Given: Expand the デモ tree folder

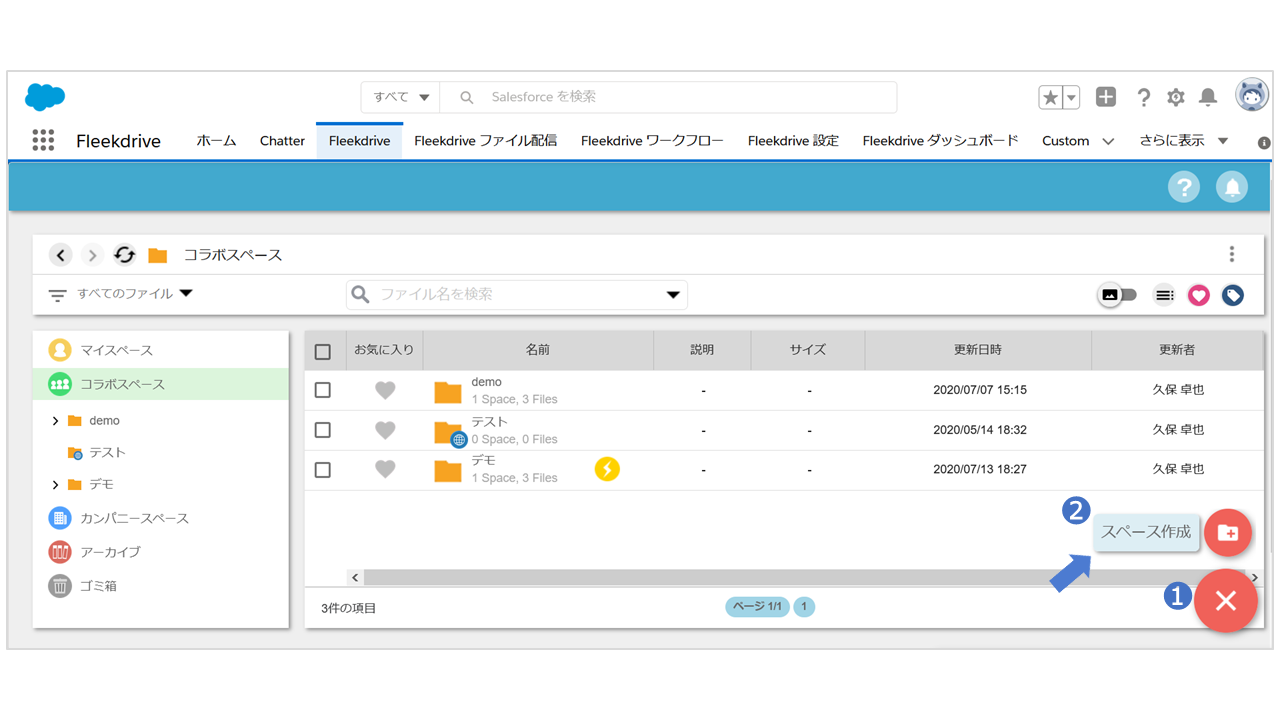Looking at the screenshot, I should click(x=55, y=485).
